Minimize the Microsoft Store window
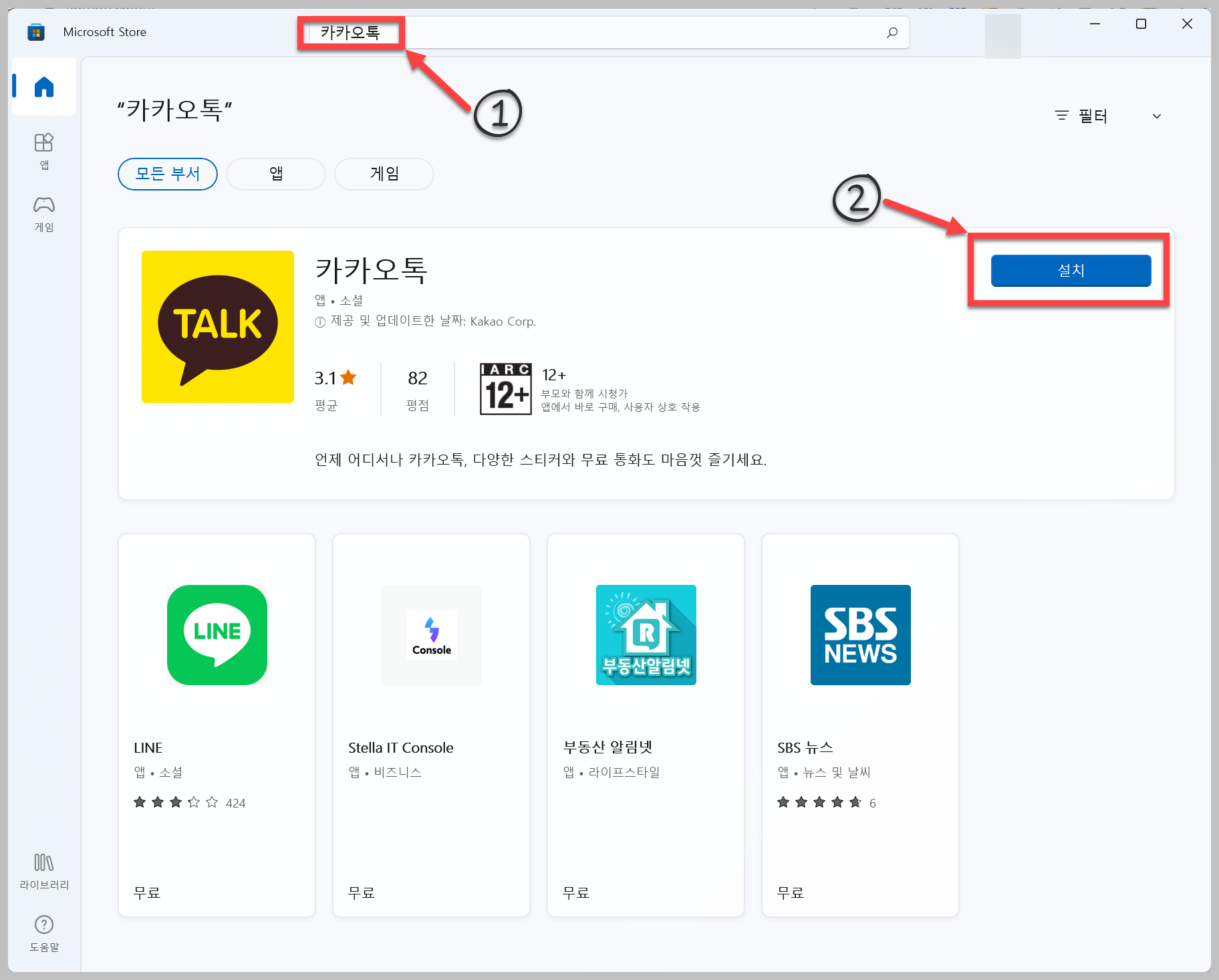The image size is (1219, 980). click(x=1095, y=24)
